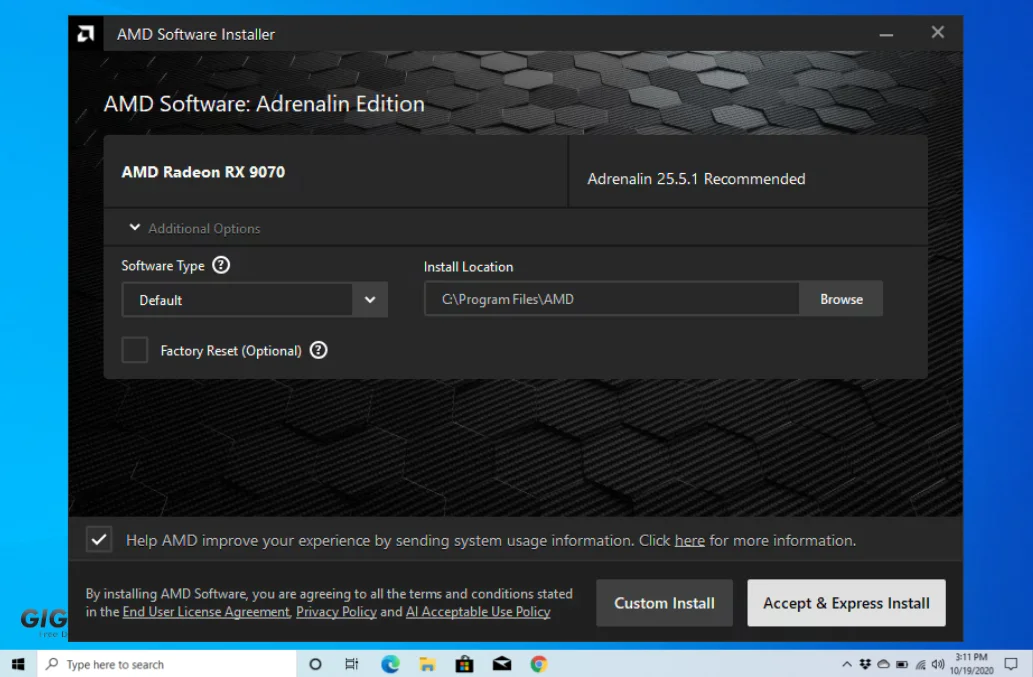Screen dimensions: 1033x677
Task: Open Microsoft Store from taskbar
Action: [x=464, y=664]
